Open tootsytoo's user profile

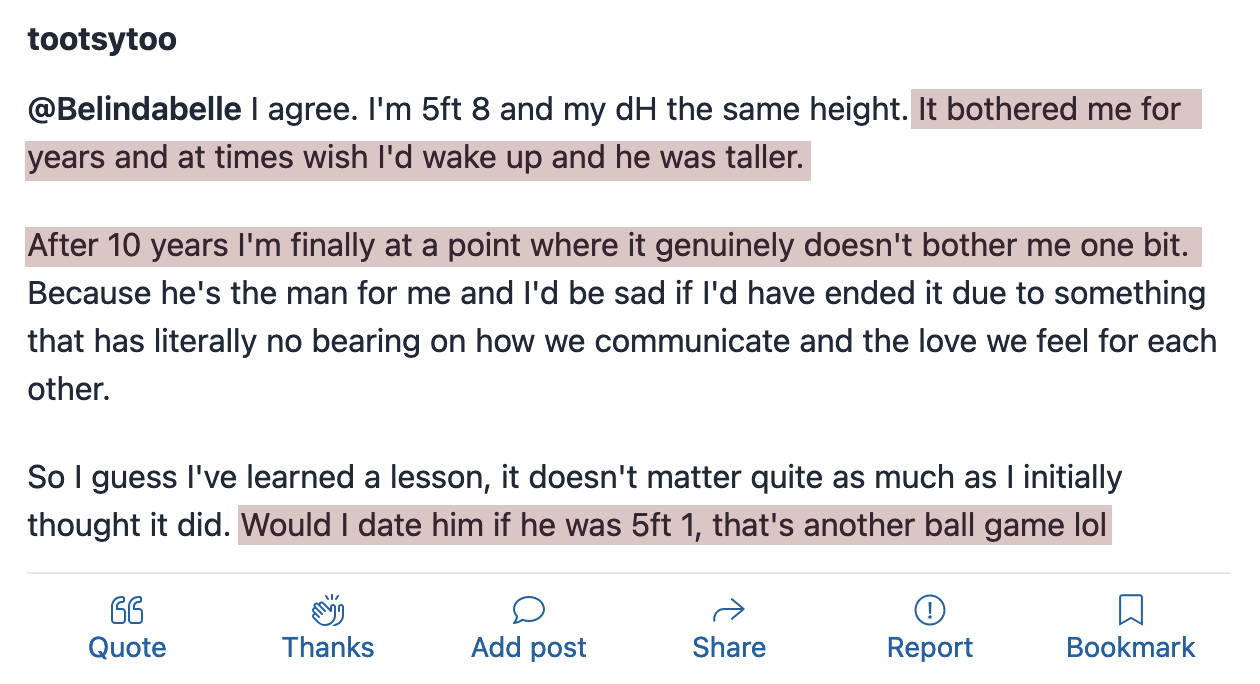point(102,40)
